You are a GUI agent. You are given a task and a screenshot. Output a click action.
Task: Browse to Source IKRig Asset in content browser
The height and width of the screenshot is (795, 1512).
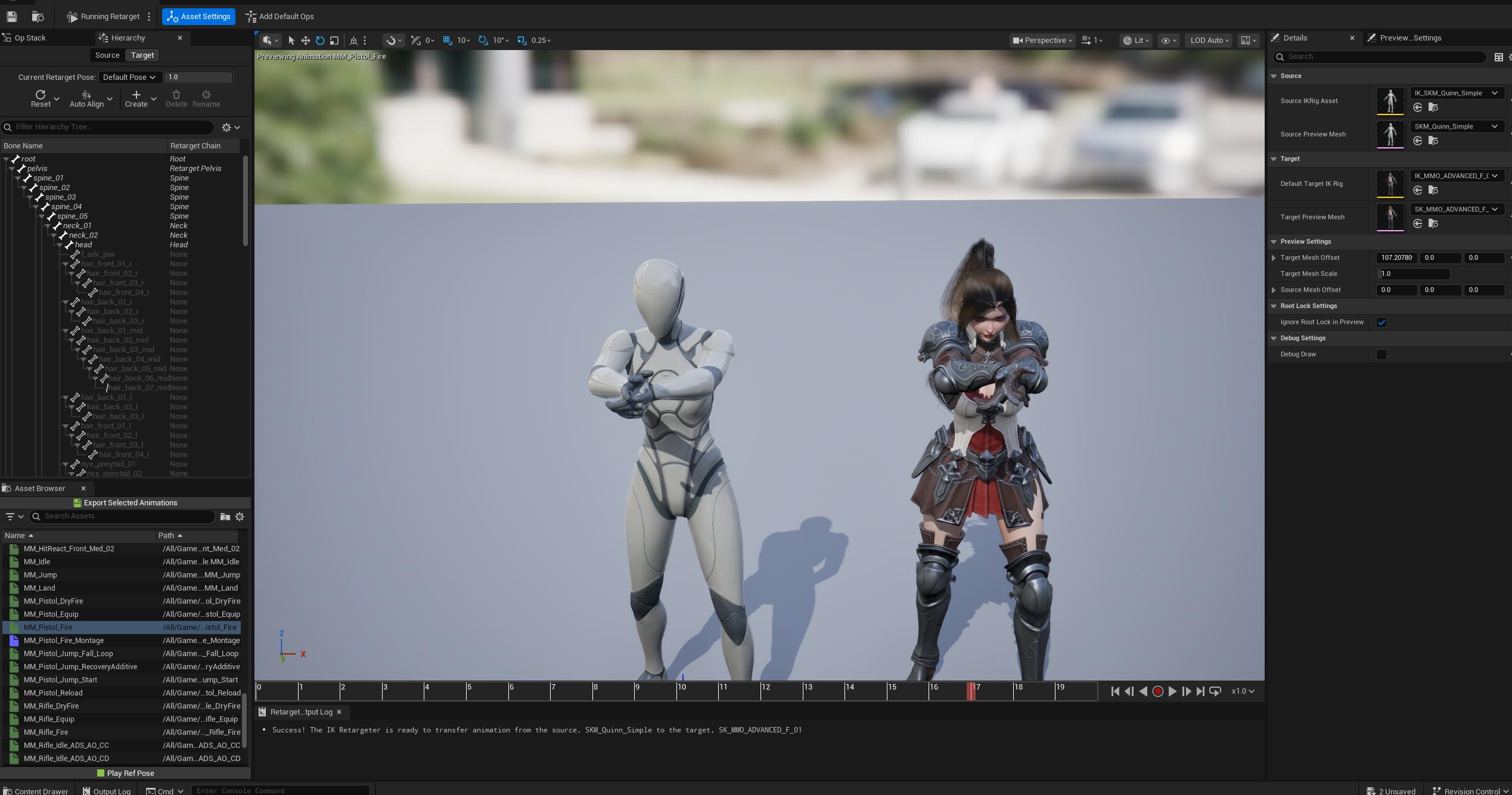[x=1433, y=108]
